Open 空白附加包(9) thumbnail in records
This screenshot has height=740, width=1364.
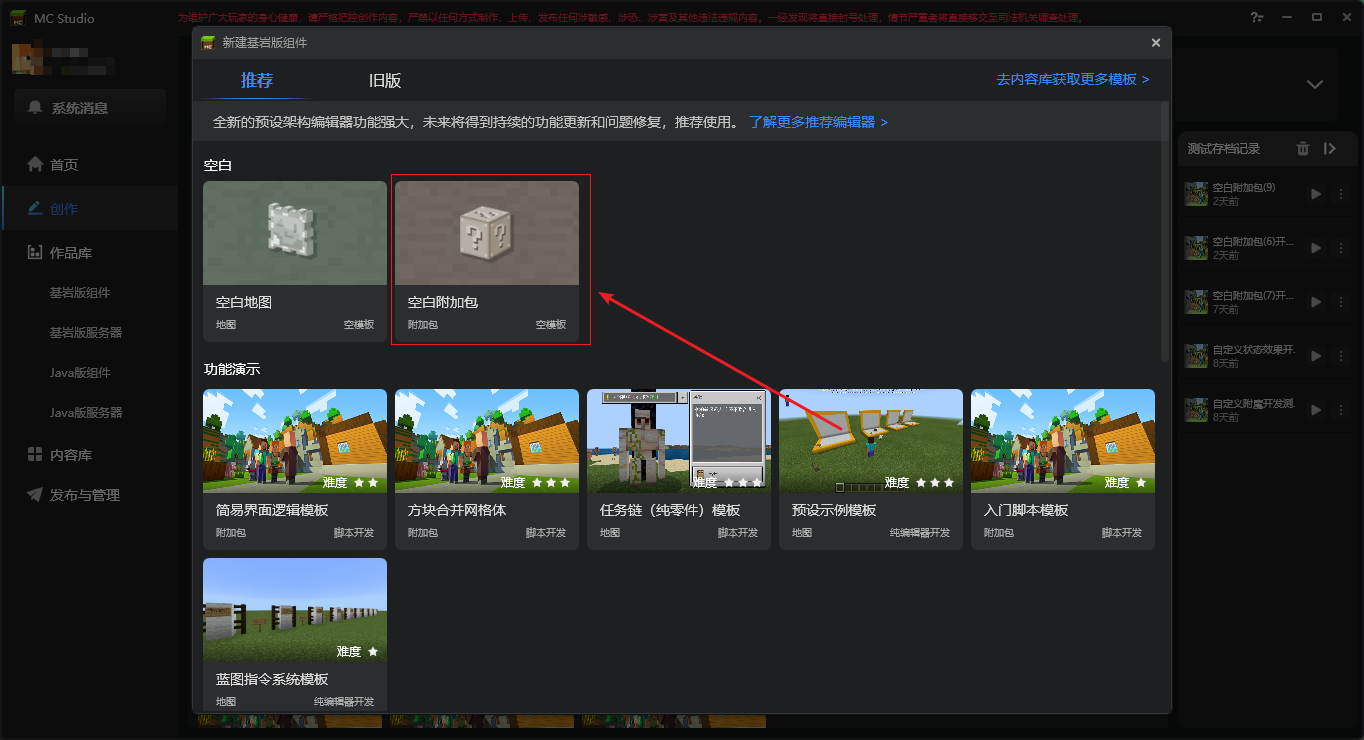point(1196,194)
